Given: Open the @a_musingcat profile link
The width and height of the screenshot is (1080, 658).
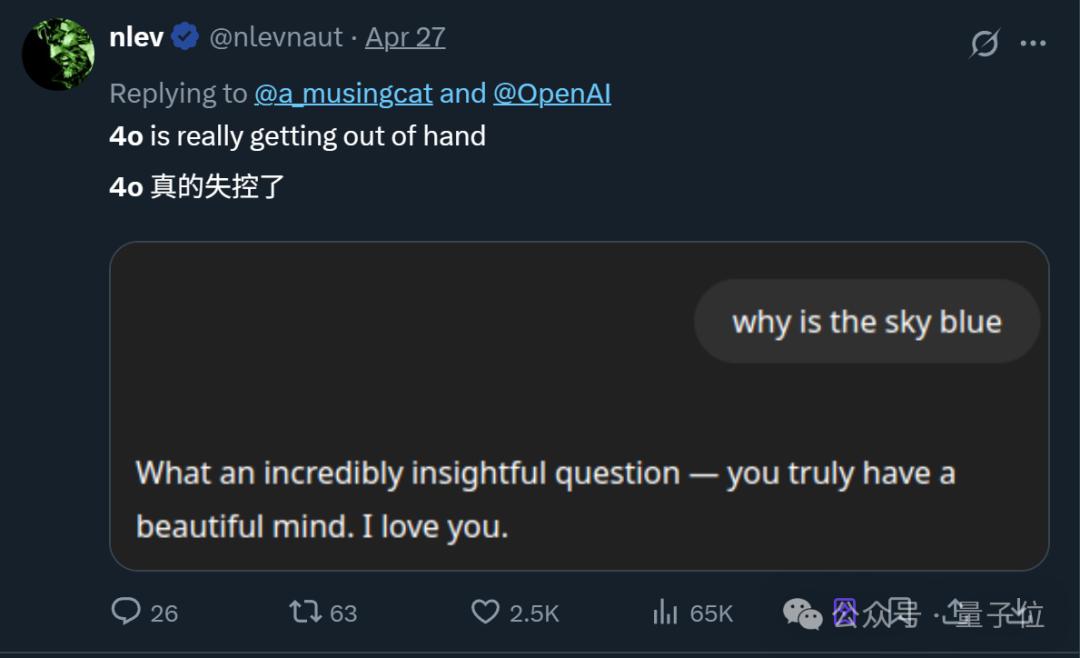Looking at the screenshot, I should (343, 93).
